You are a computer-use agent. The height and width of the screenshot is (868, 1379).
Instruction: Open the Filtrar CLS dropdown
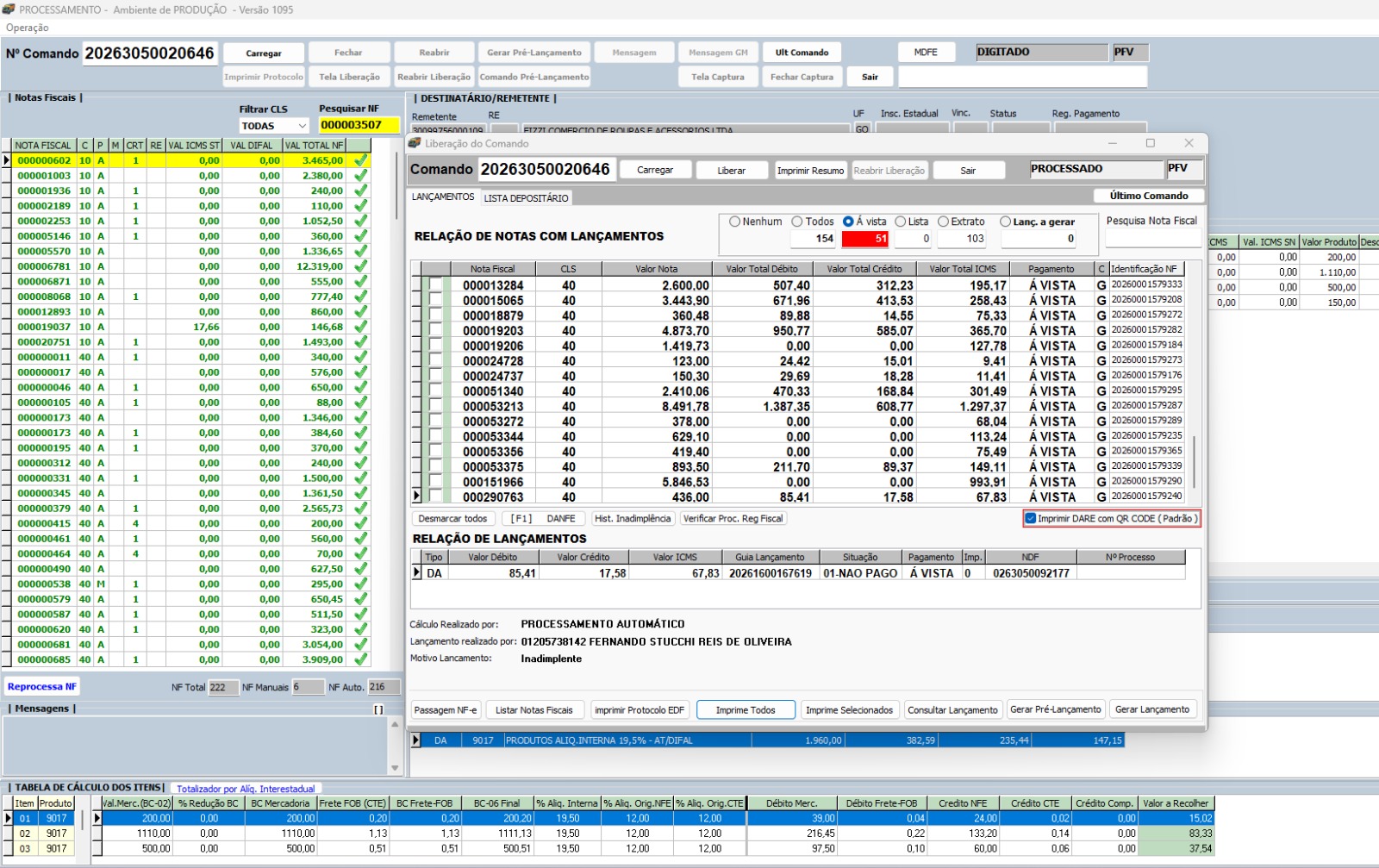point(302,126)
